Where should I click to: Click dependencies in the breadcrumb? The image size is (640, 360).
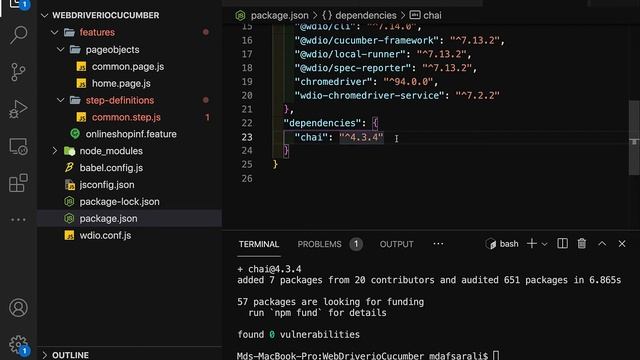pyautogui.click(x=366, y=16)
